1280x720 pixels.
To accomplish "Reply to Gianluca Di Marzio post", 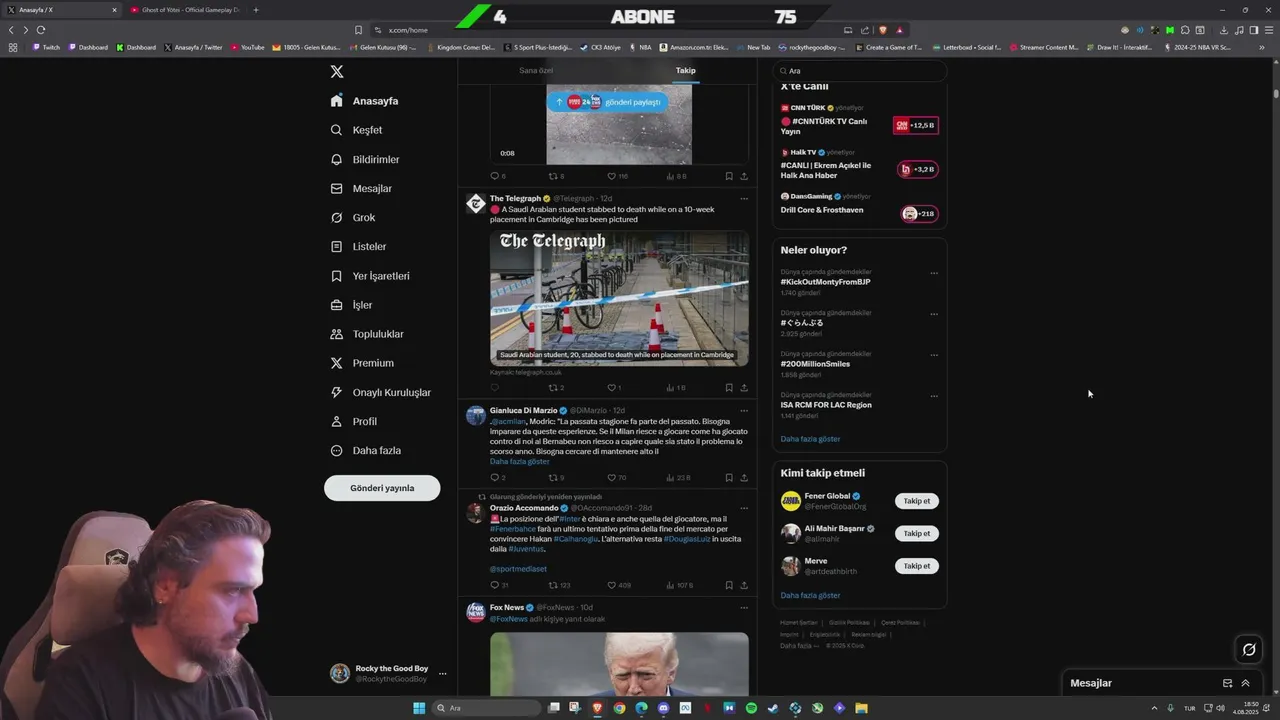I will pos(498,478).
